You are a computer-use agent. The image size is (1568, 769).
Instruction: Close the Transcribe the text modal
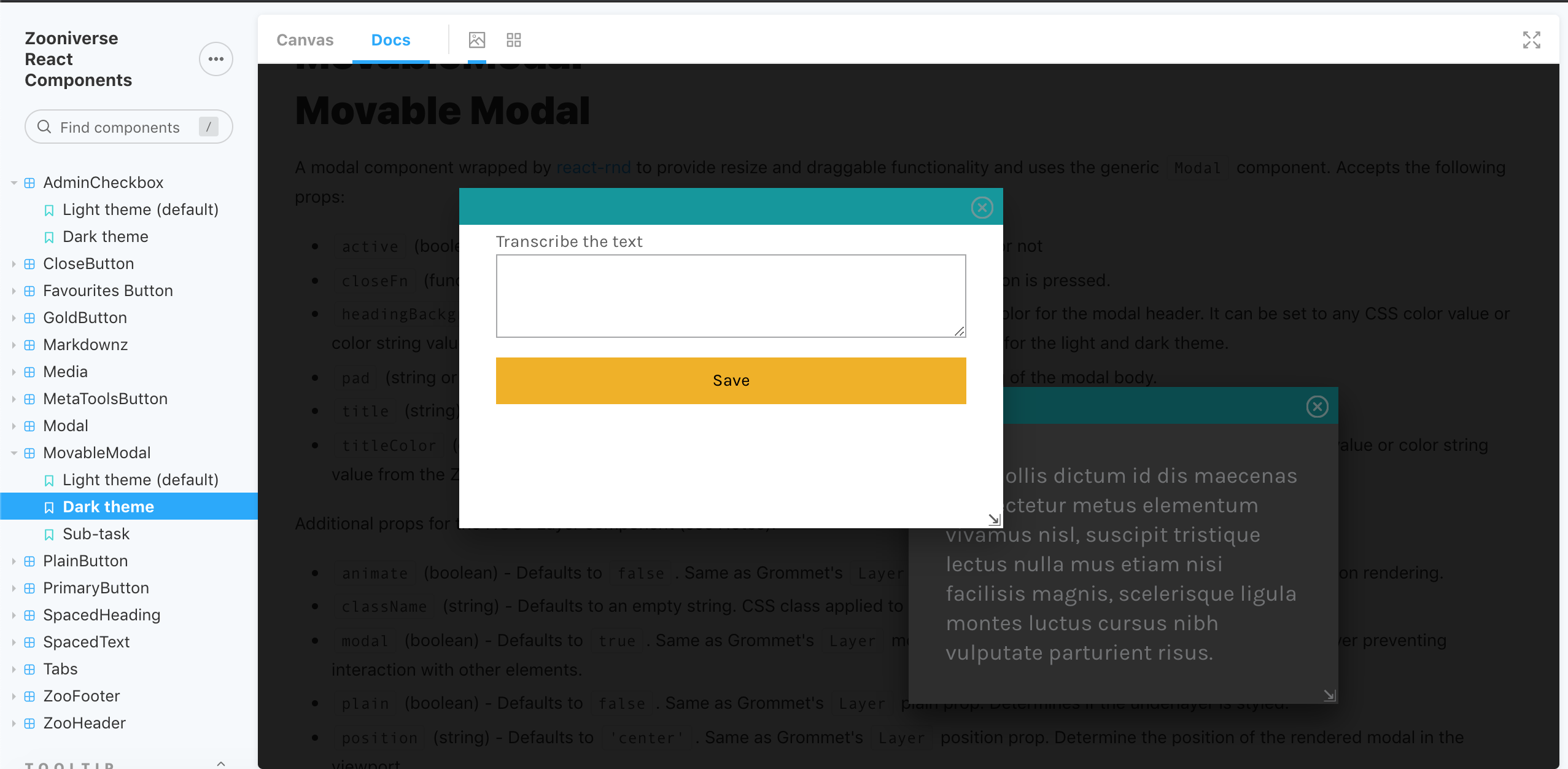(x=981, y=208)
